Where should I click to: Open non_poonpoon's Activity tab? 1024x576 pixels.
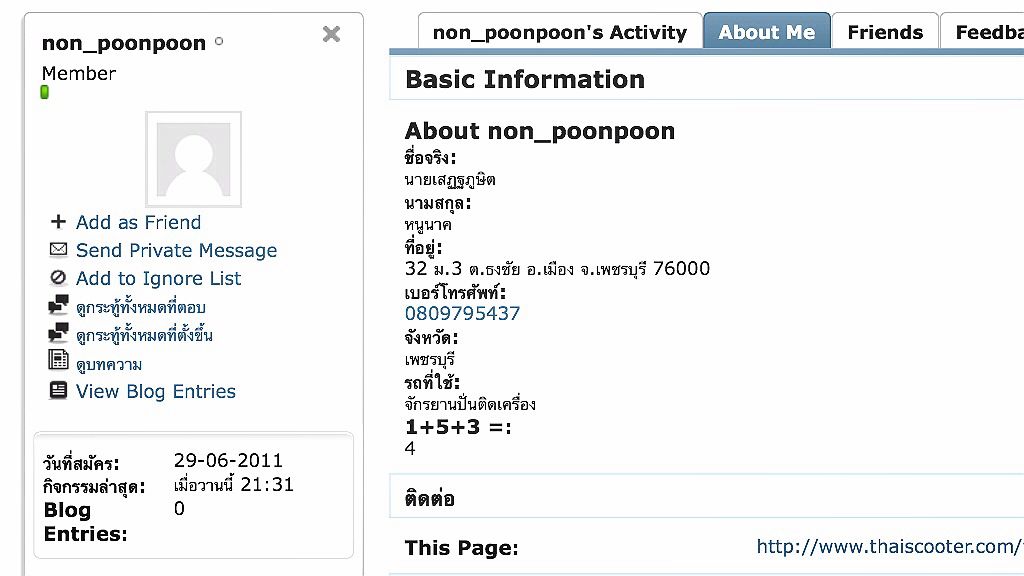559,32
